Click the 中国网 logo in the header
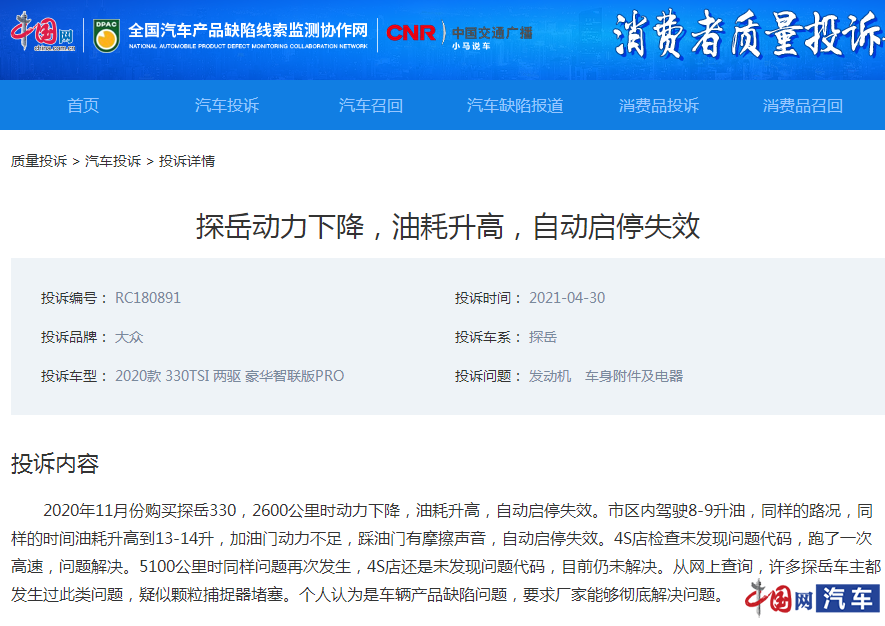The image size is (885, 626). click(43, 33)
